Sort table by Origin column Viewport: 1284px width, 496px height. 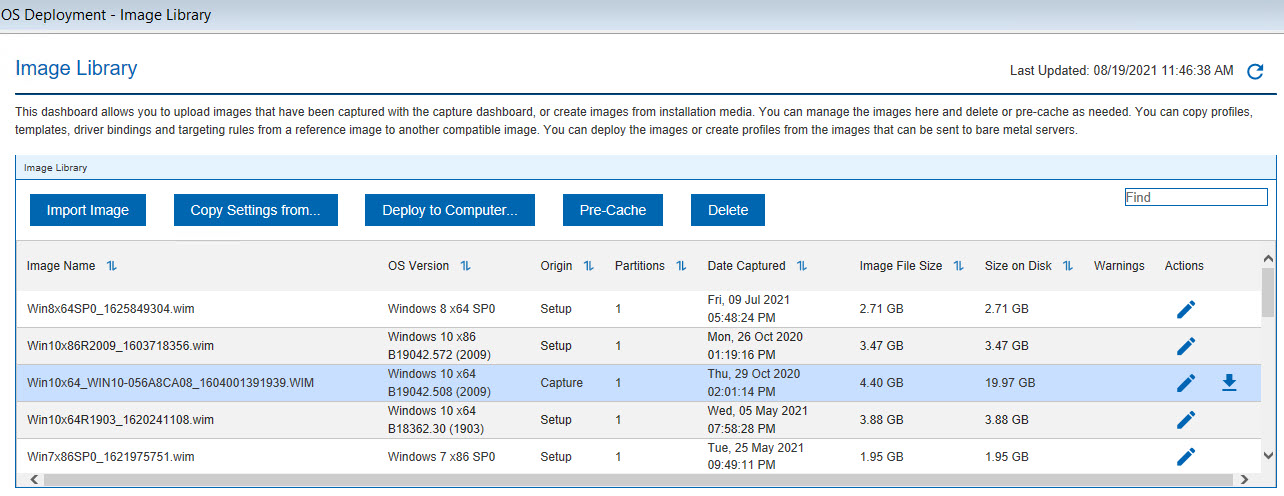click(589, 266)
